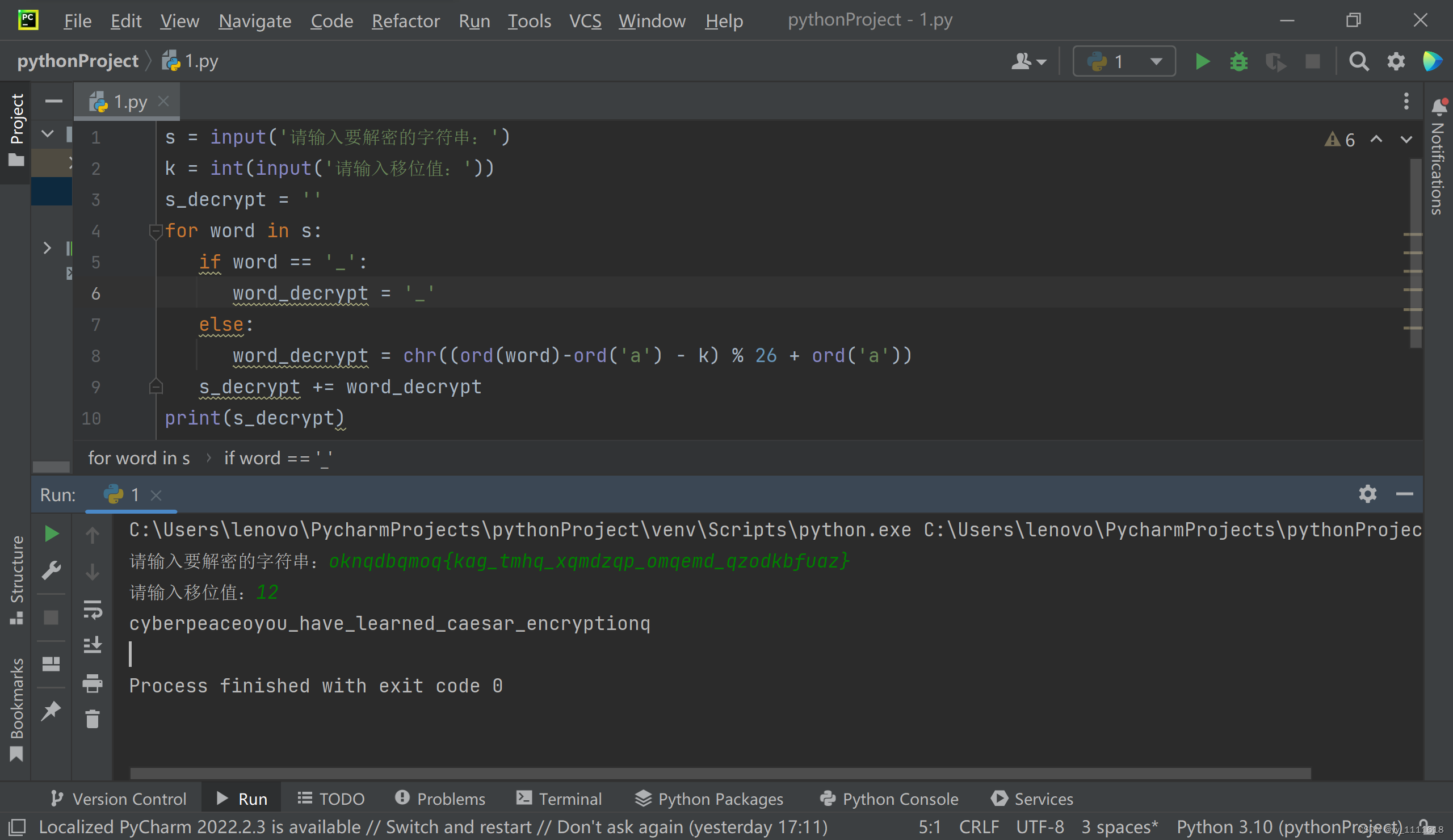Viewport: 1453px width, 840px height.
Task: Hide the Run tool window
Action: (1404, 494)
